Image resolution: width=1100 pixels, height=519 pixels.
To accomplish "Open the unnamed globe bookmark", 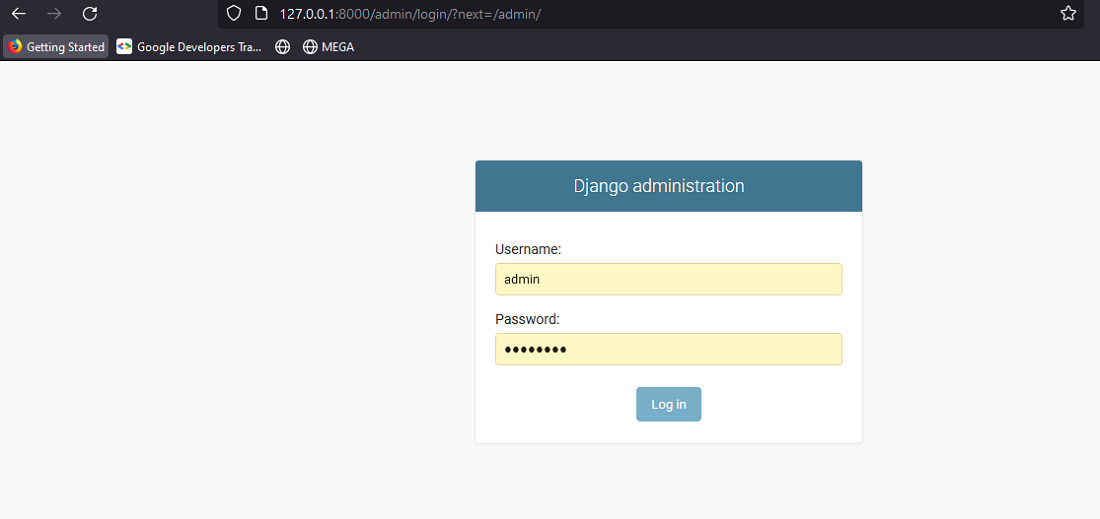I will click(282, 47).
